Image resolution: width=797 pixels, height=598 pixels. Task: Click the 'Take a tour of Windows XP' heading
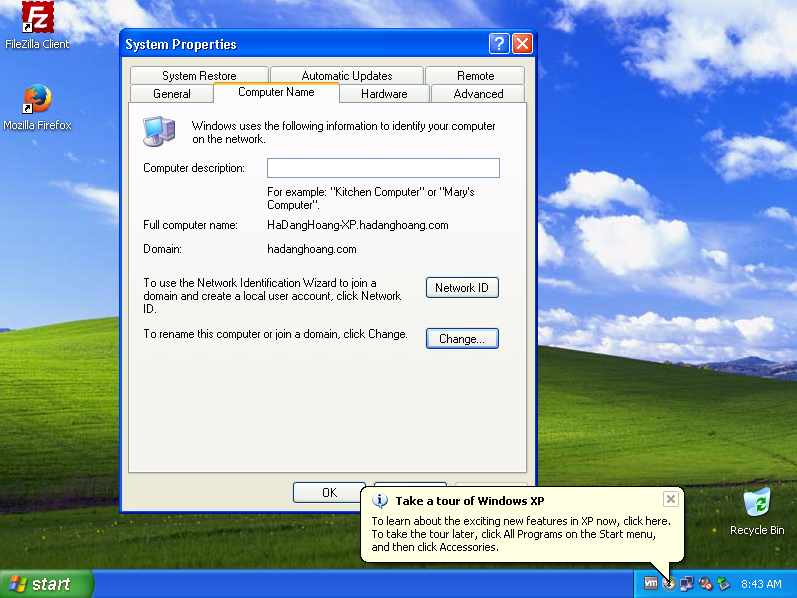[470, 501]
